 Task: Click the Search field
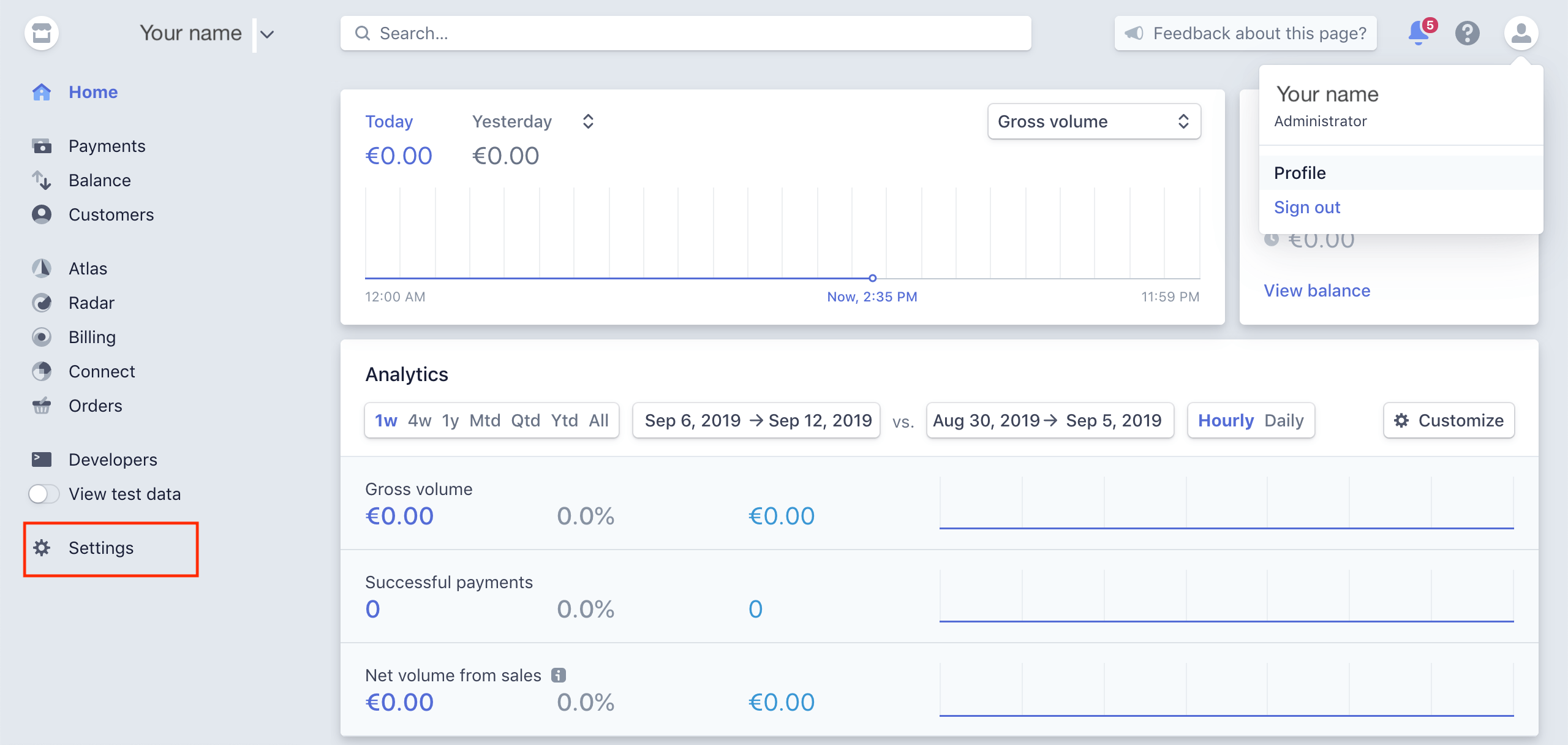tap(686, 33)
